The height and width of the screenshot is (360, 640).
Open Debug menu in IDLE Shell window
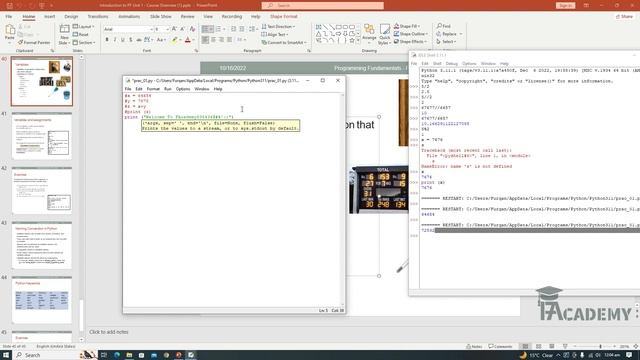[451, 64]
